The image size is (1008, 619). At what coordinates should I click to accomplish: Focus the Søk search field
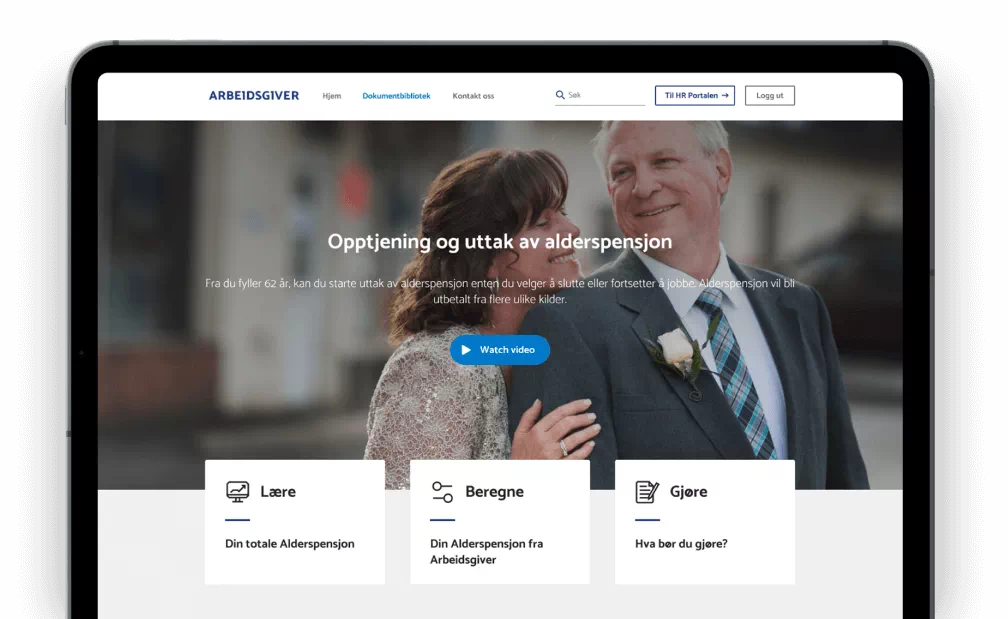pyautogui.click(x=600, y=95)
